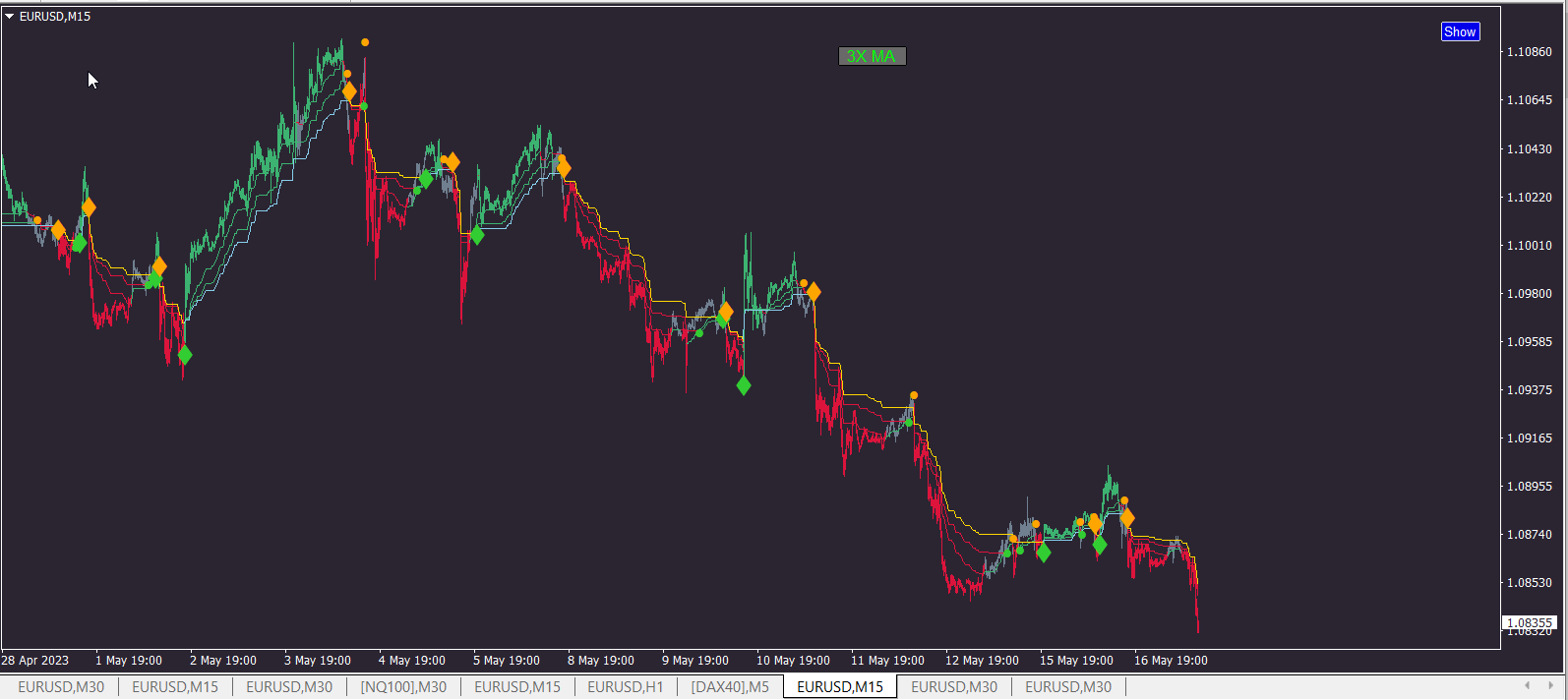Click the blue Show button

tap(1460, 31)
